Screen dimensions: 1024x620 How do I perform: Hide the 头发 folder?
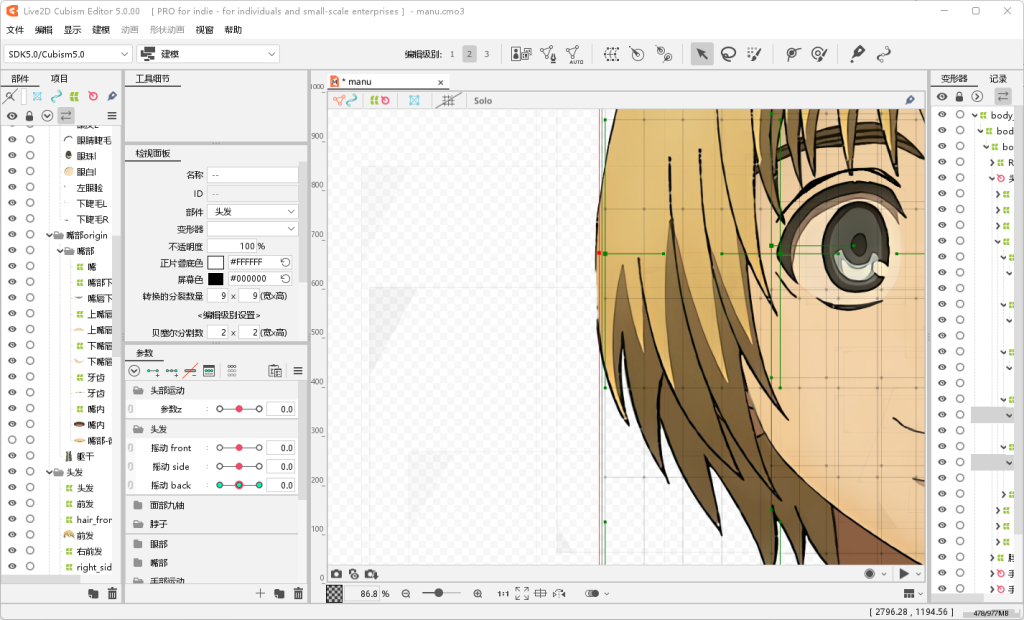[12, 472]
